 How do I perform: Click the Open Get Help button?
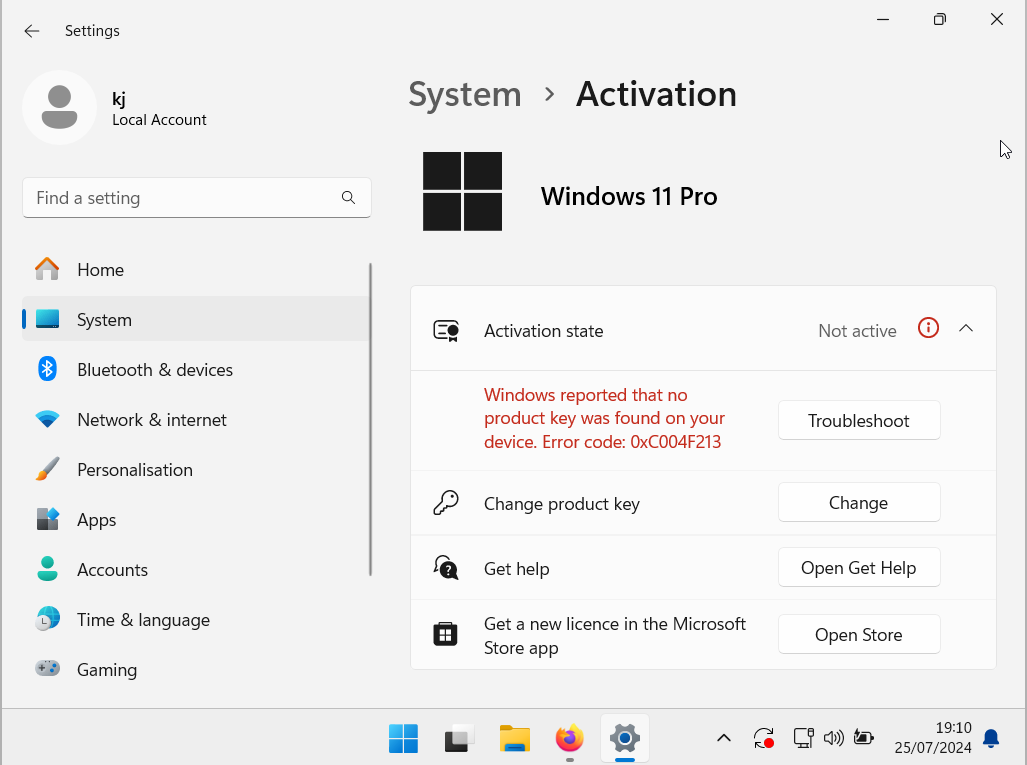(859, 567)
